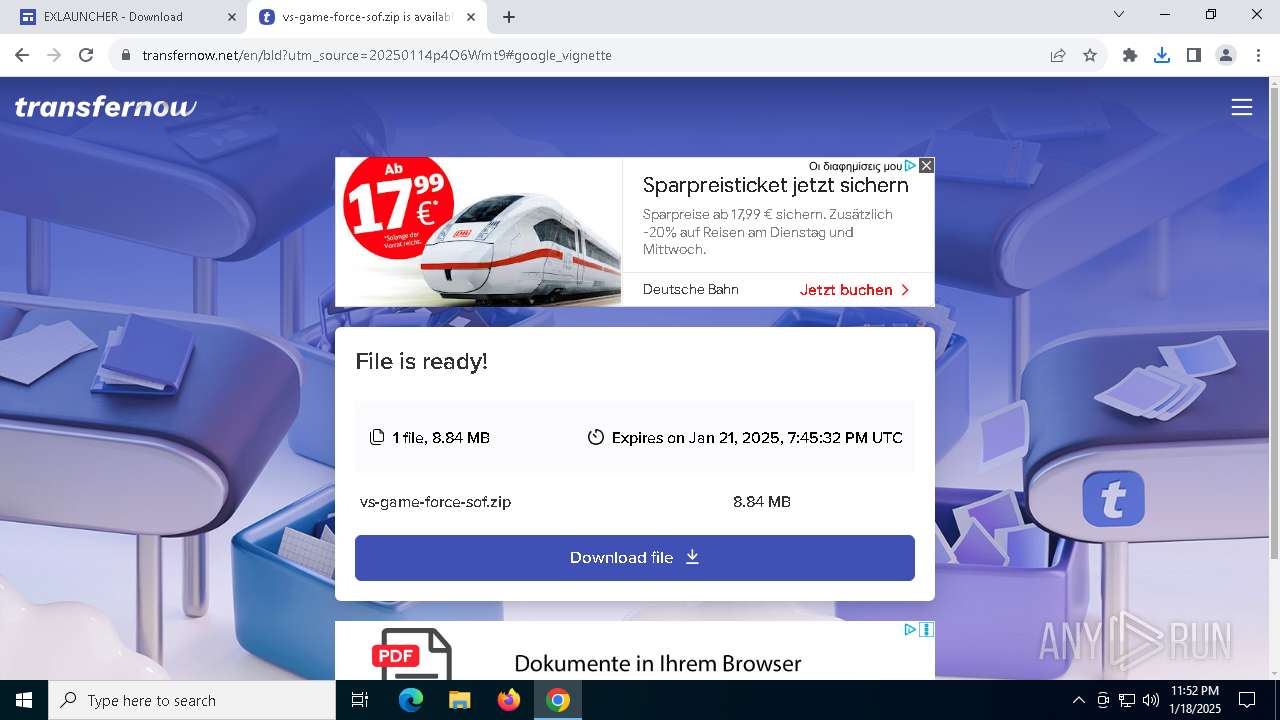Click the Type here to search box
This screenshot has height=720, width=1280.
click(192, 700)
